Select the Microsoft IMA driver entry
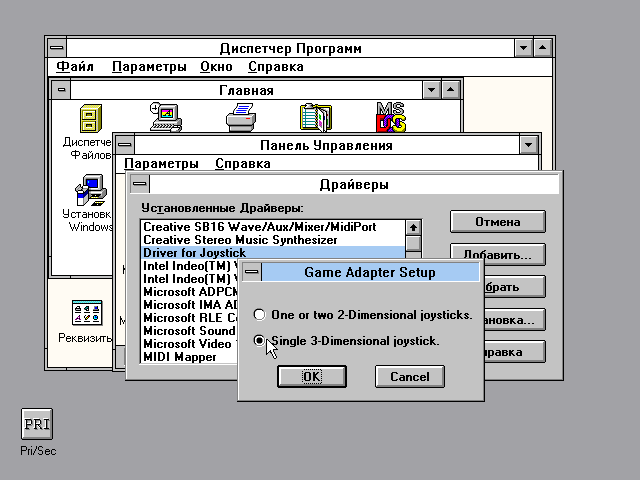The width and height of the screenshot is (640, 480). 189,304
